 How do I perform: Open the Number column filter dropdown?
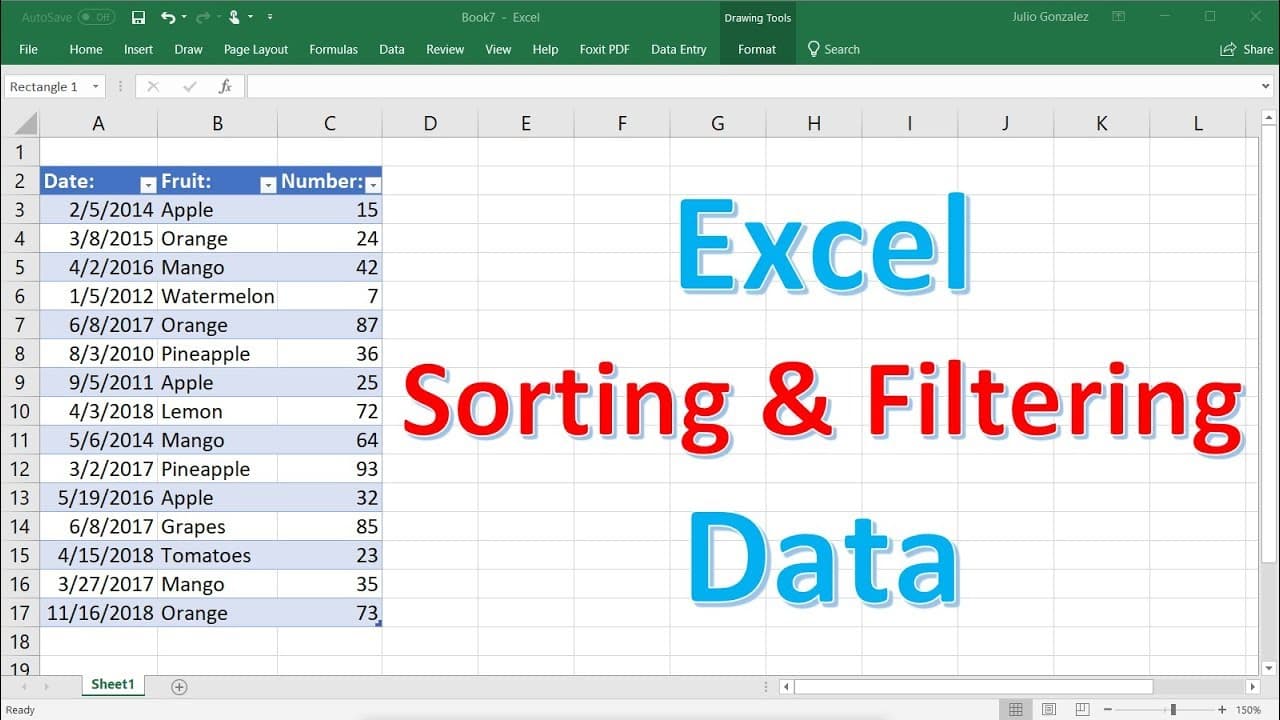pyautogui.click(x=373, y=185)
